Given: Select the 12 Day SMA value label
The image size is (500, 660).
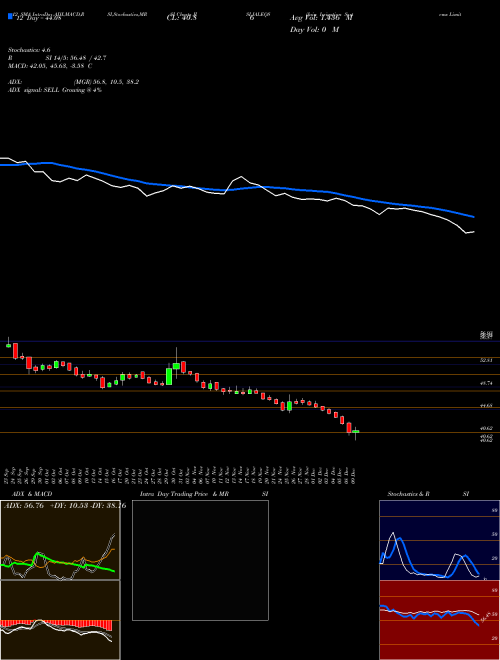Looking at the screenshot, I should point(38,18).
